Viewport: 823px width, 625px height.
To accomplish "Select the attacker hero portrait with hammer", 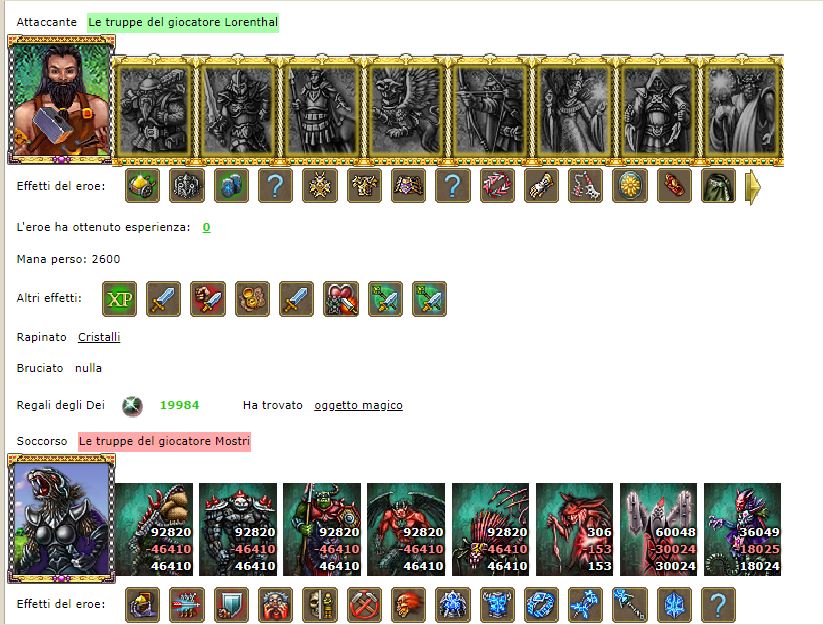I will 61,100.
